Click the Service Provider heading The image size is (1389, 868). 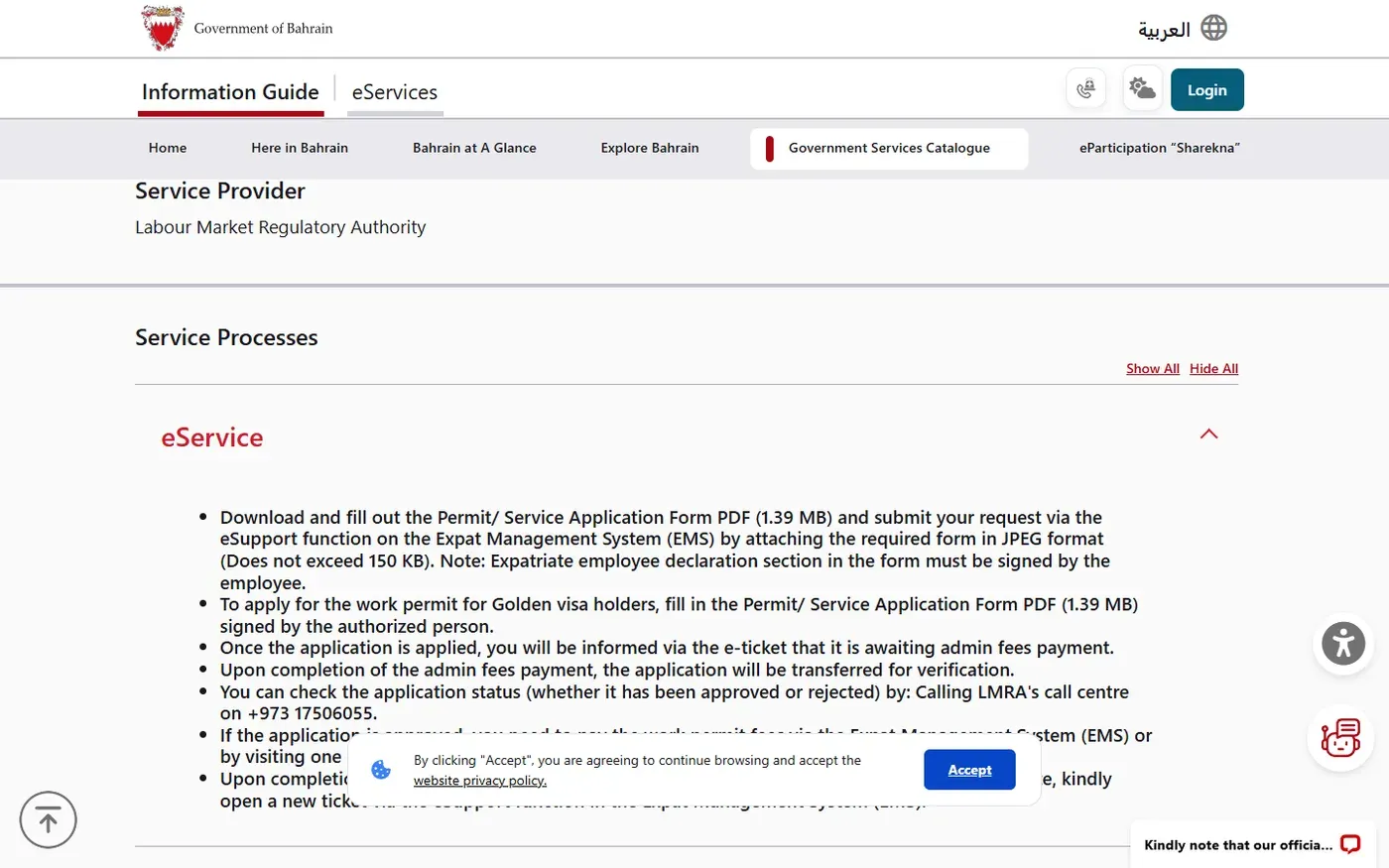(220, 190)
